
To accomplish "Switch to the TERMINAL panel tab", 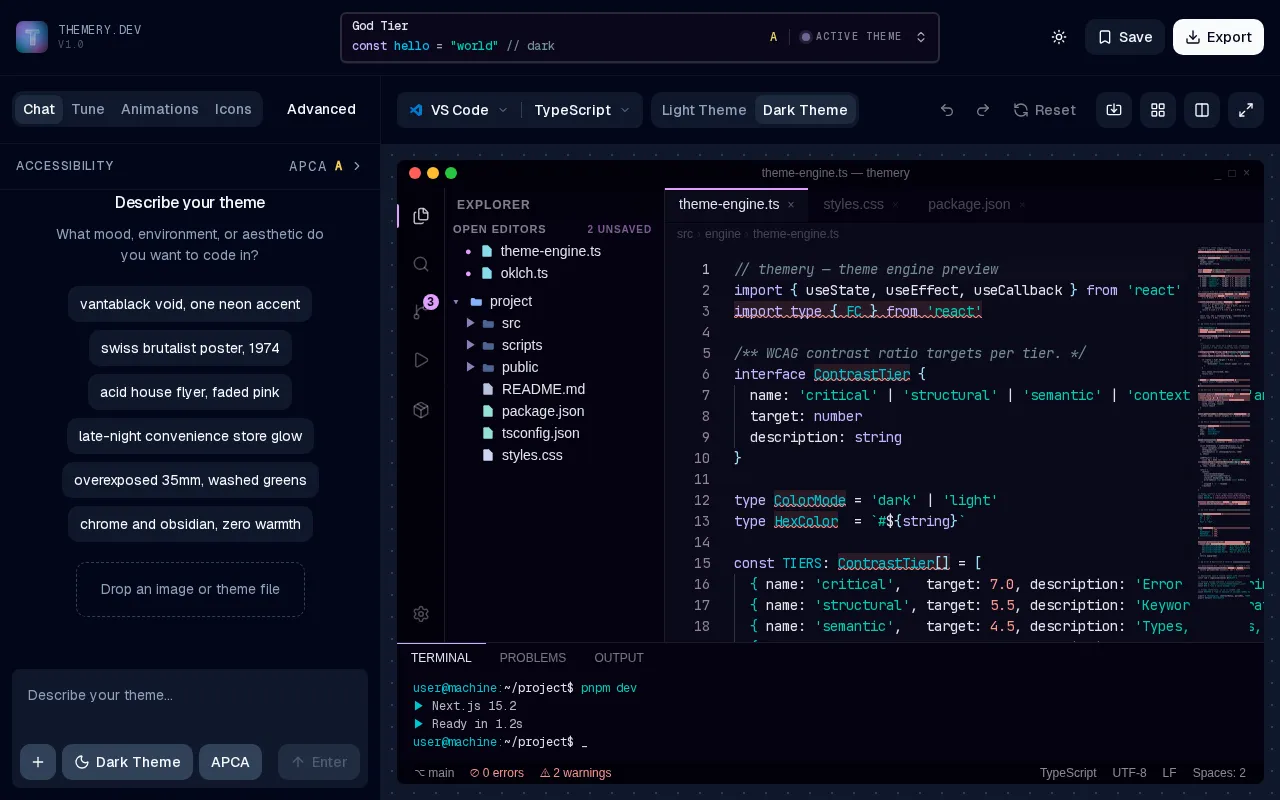I will point(441,658).
